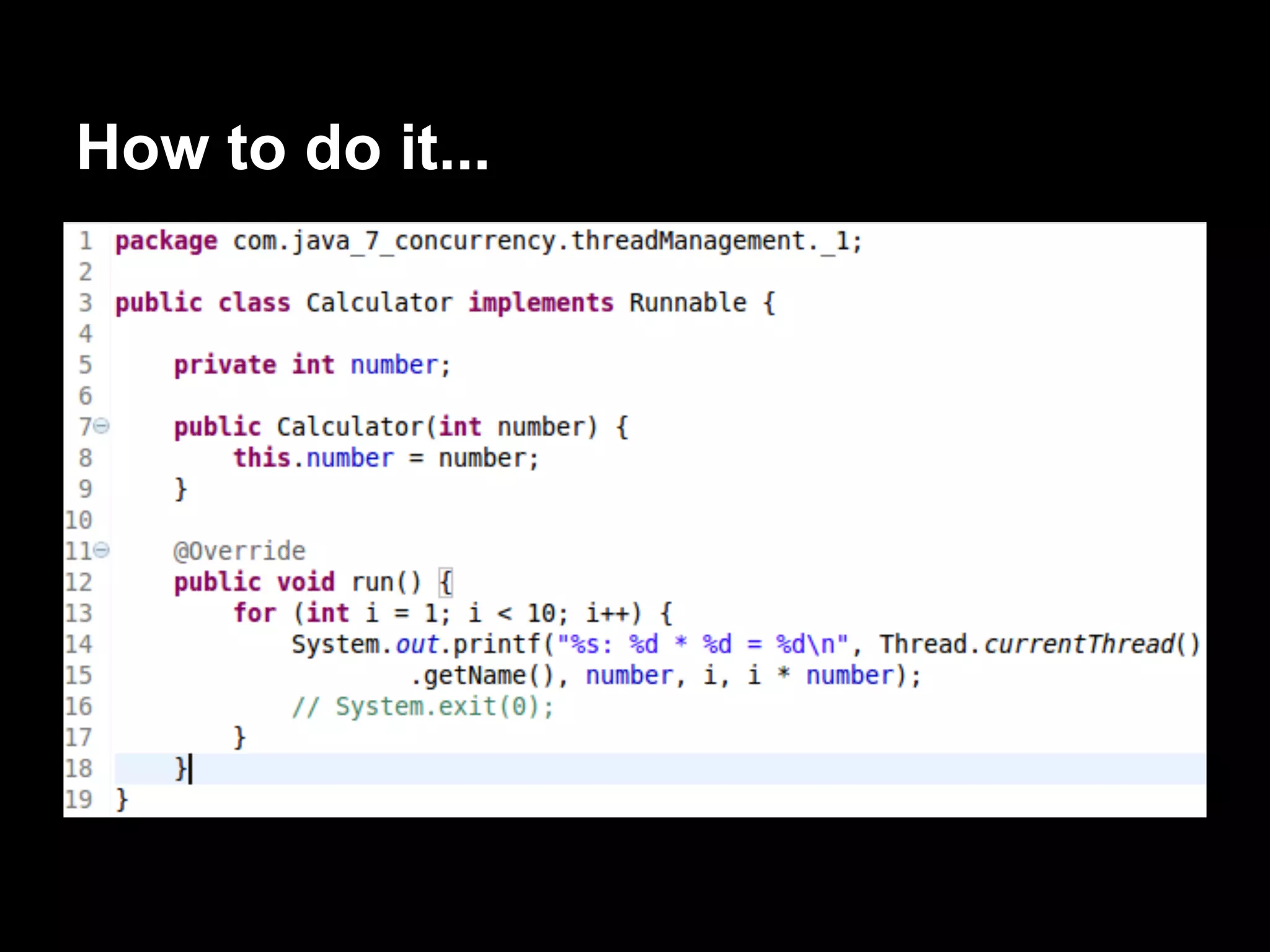Click 'private' keyword on line 5
Viewport: 1270px width, 952px height.
[x=224, y=365]
